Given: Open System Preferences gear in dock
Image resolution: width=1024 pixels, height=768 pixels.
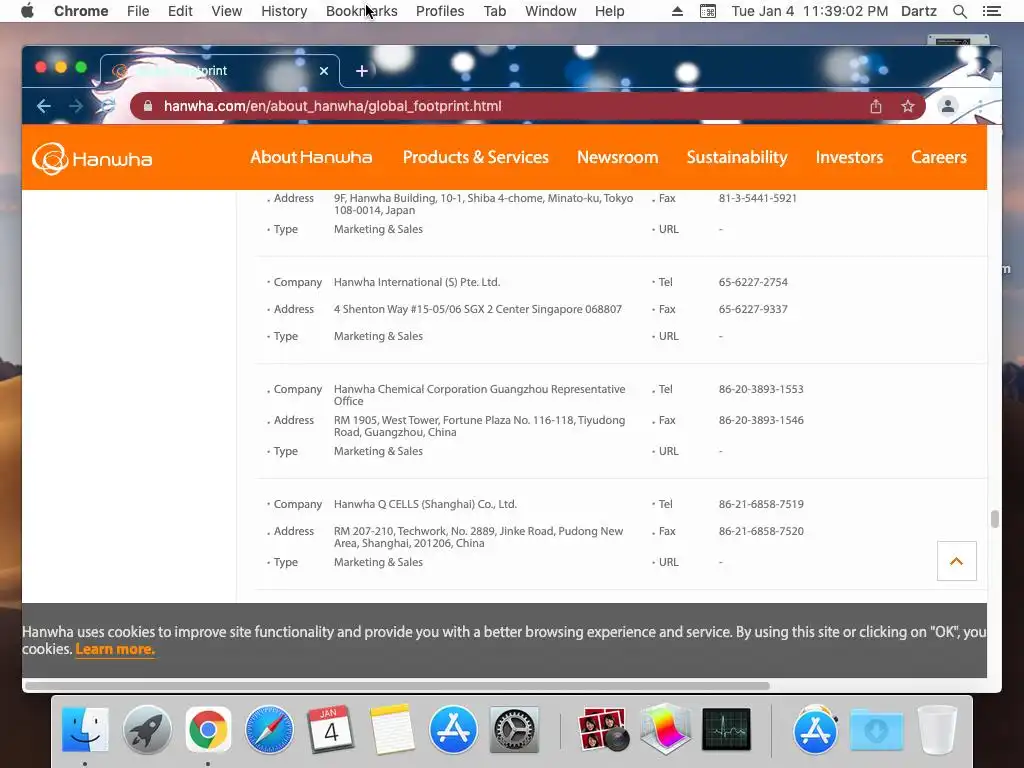Looking at the screenshot, I should 514,729.
